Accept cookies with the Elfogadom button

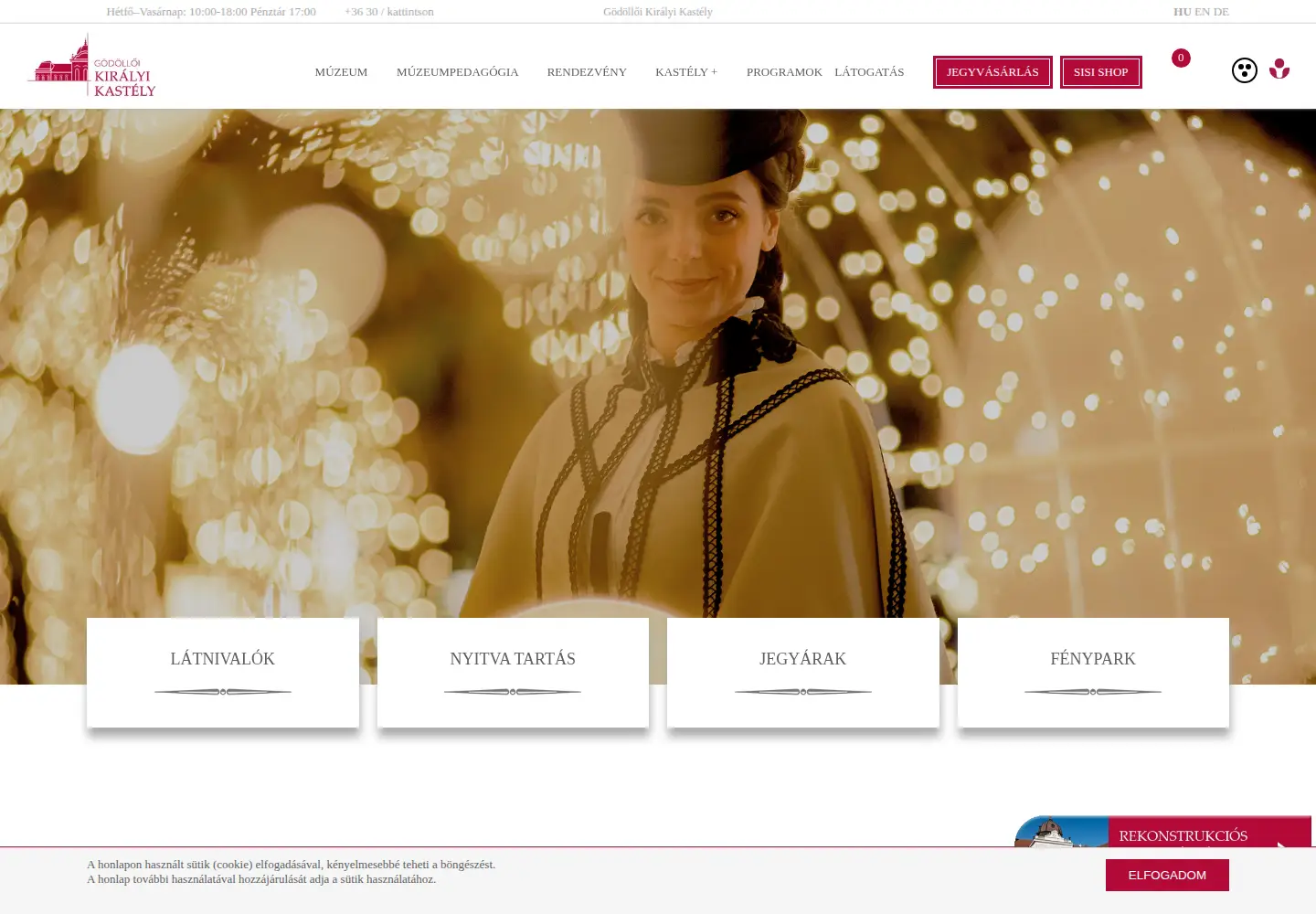(1167, 875)
